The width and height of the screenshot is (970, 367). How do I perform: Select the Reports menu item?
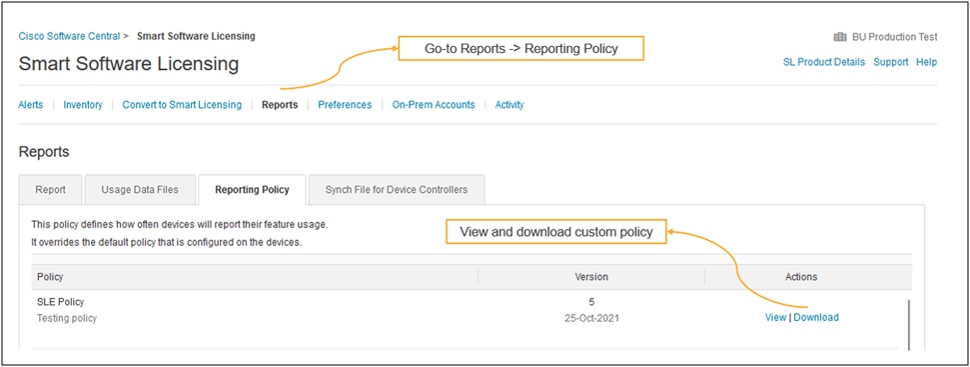click(x=280, y=105)
